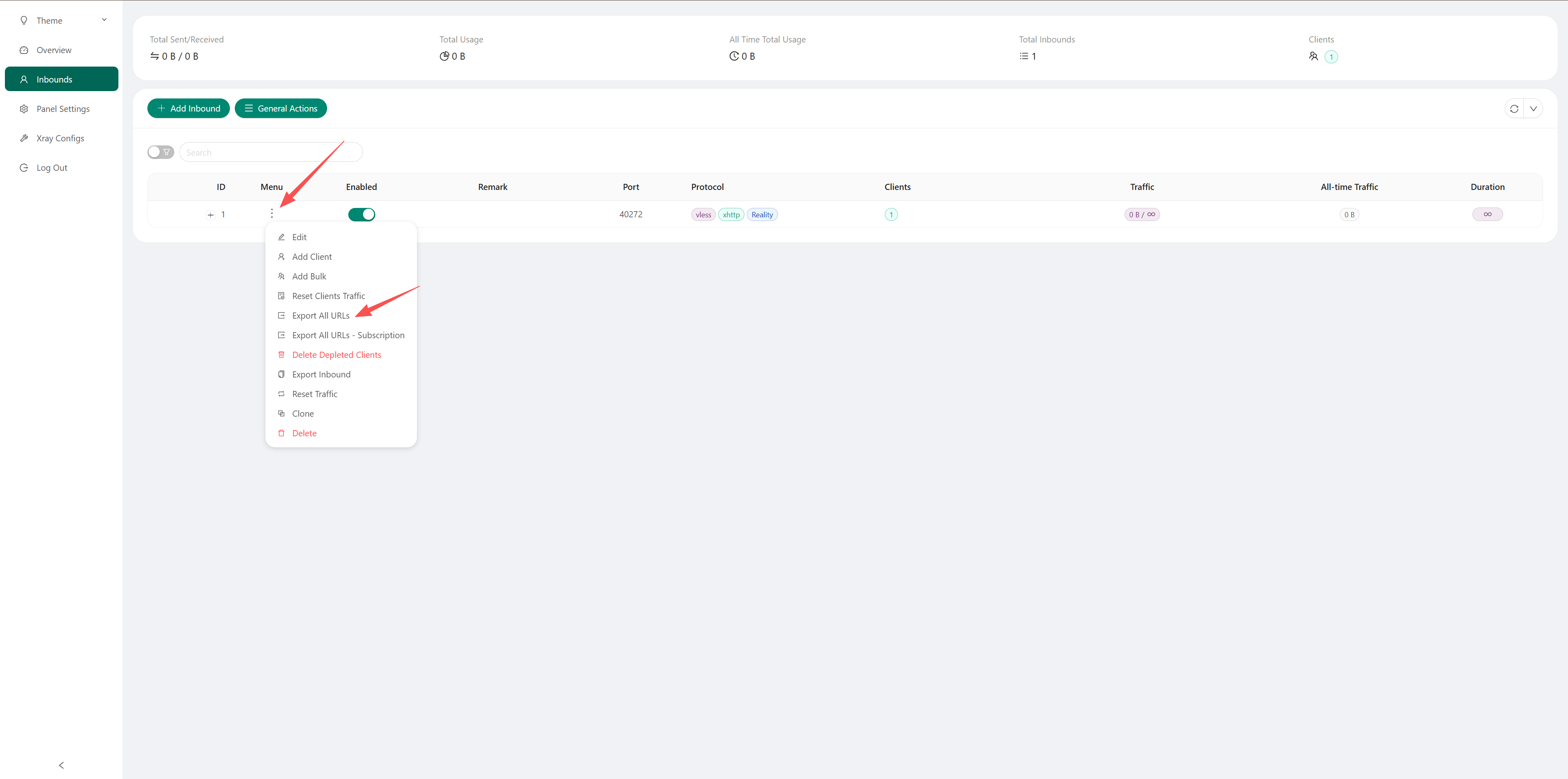The width and height of the screenshot is (1568, 779).
Task: Select Export All URLs from menu
Action: 320,315
